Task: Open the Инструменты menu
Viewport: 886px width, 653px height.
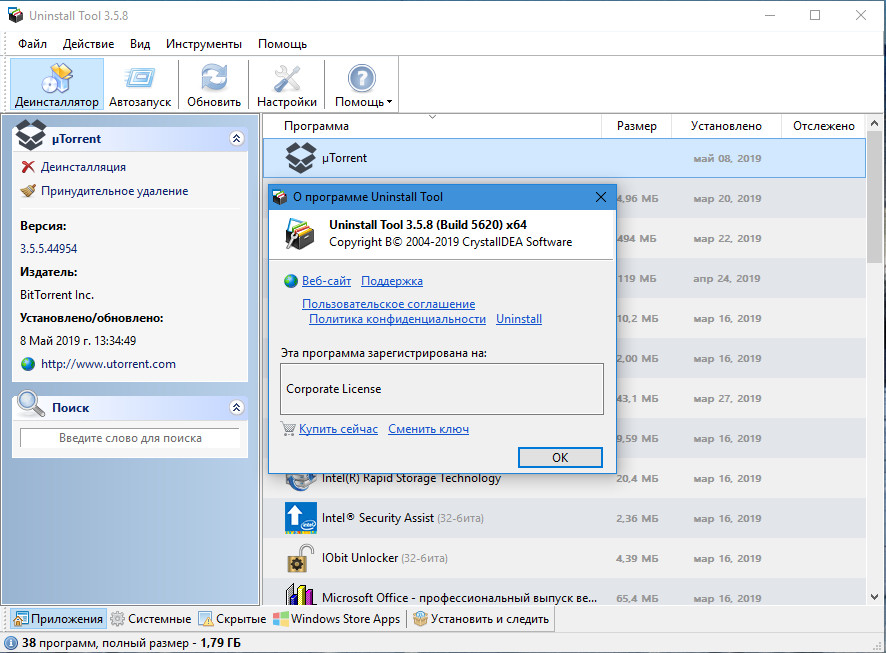Action: pos(204,44)
